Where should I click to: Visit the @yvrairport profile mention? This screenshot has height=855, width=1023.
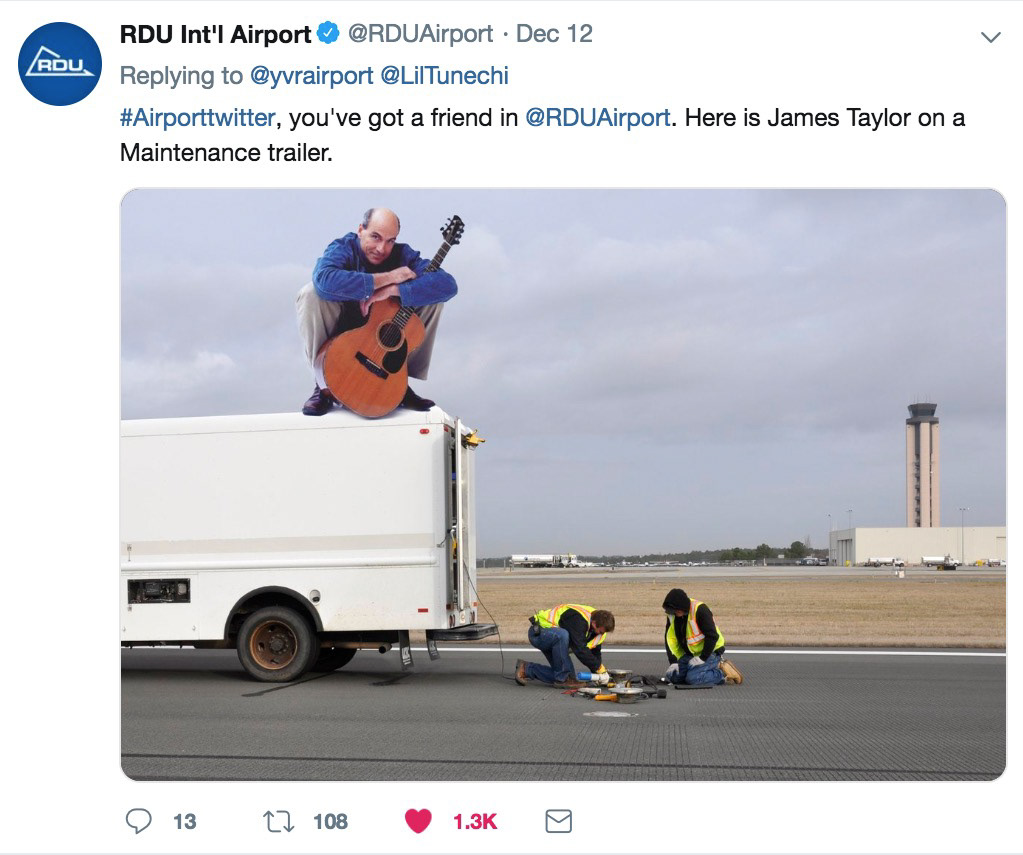(x=312, y=76)
